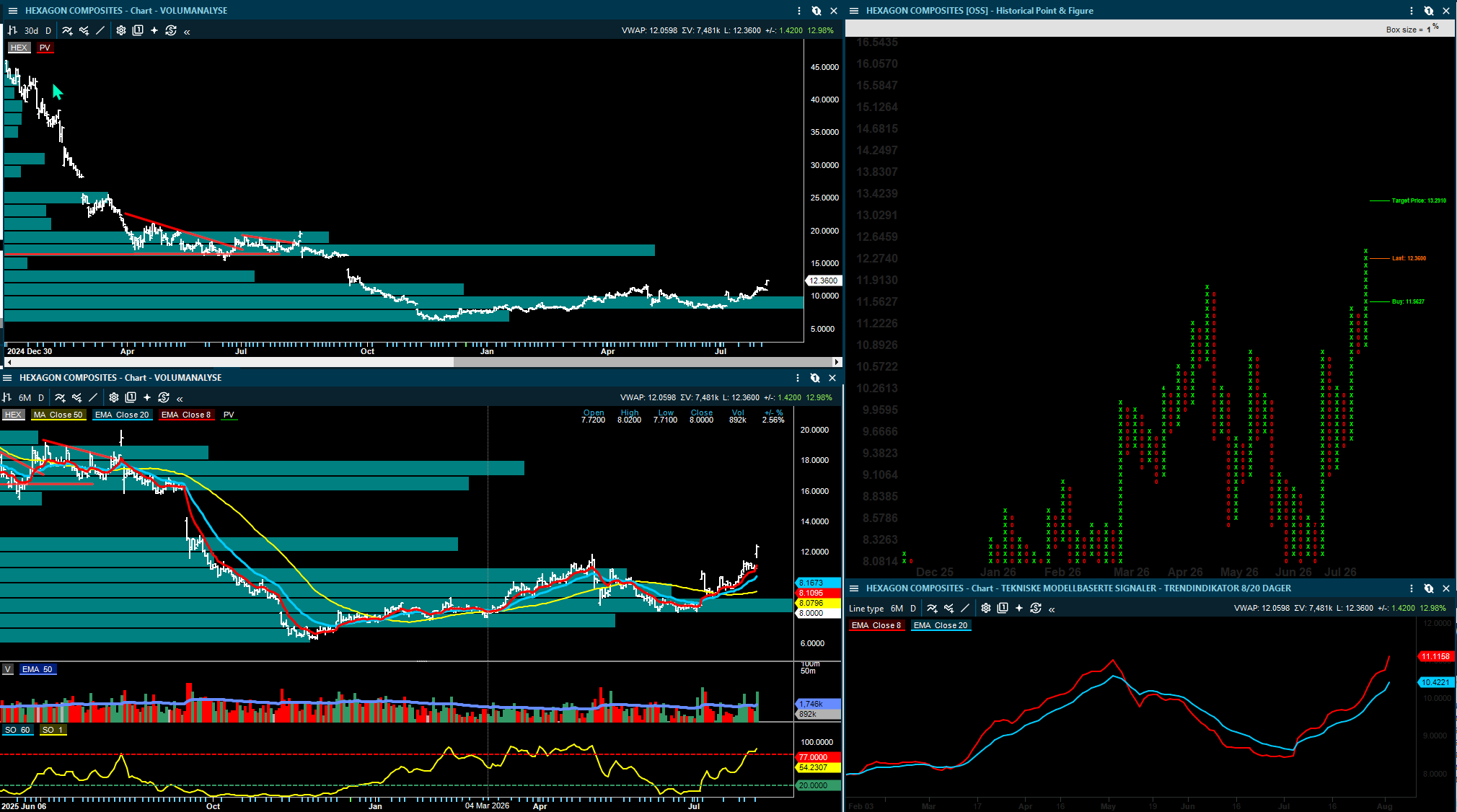
Task: Toggle crosshair tool in TRENDINDIKATOR chart
Action: (1019, 608)
